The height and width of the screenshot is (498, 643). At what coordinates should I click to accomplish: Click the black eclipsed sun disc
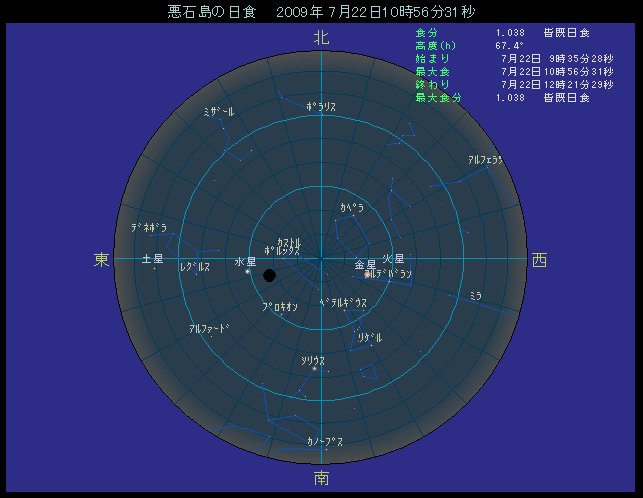(269, 275)
